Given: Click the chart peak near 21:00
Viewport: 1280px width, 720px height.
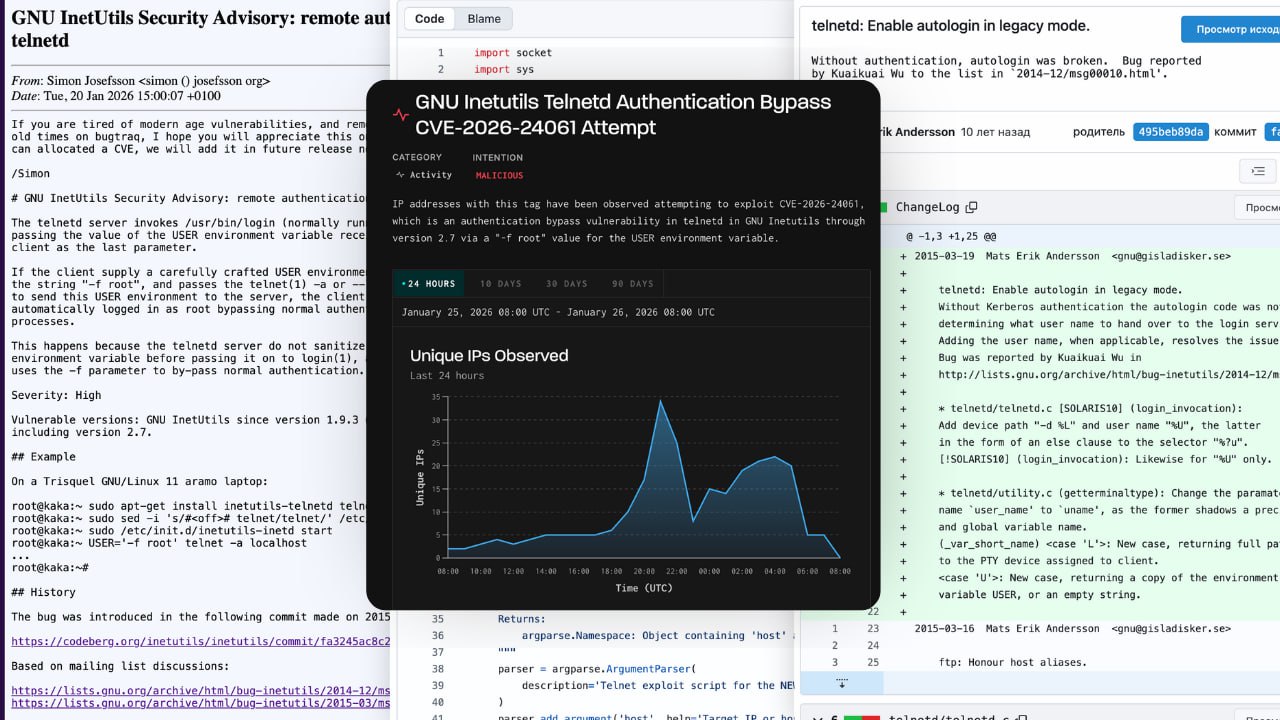Looking at the screenshot, I should coord(660,401).
